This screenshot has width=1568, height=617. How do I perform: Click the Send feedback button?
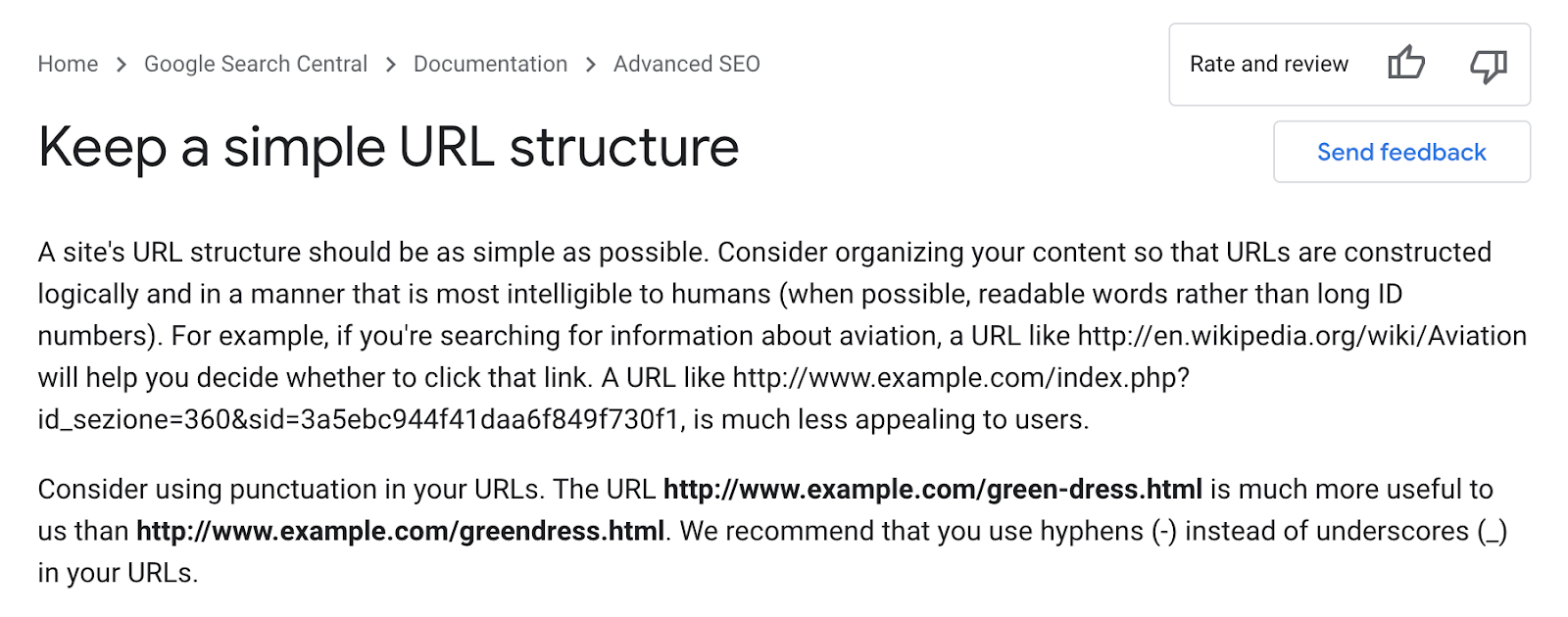click(x=1401, y=152)
